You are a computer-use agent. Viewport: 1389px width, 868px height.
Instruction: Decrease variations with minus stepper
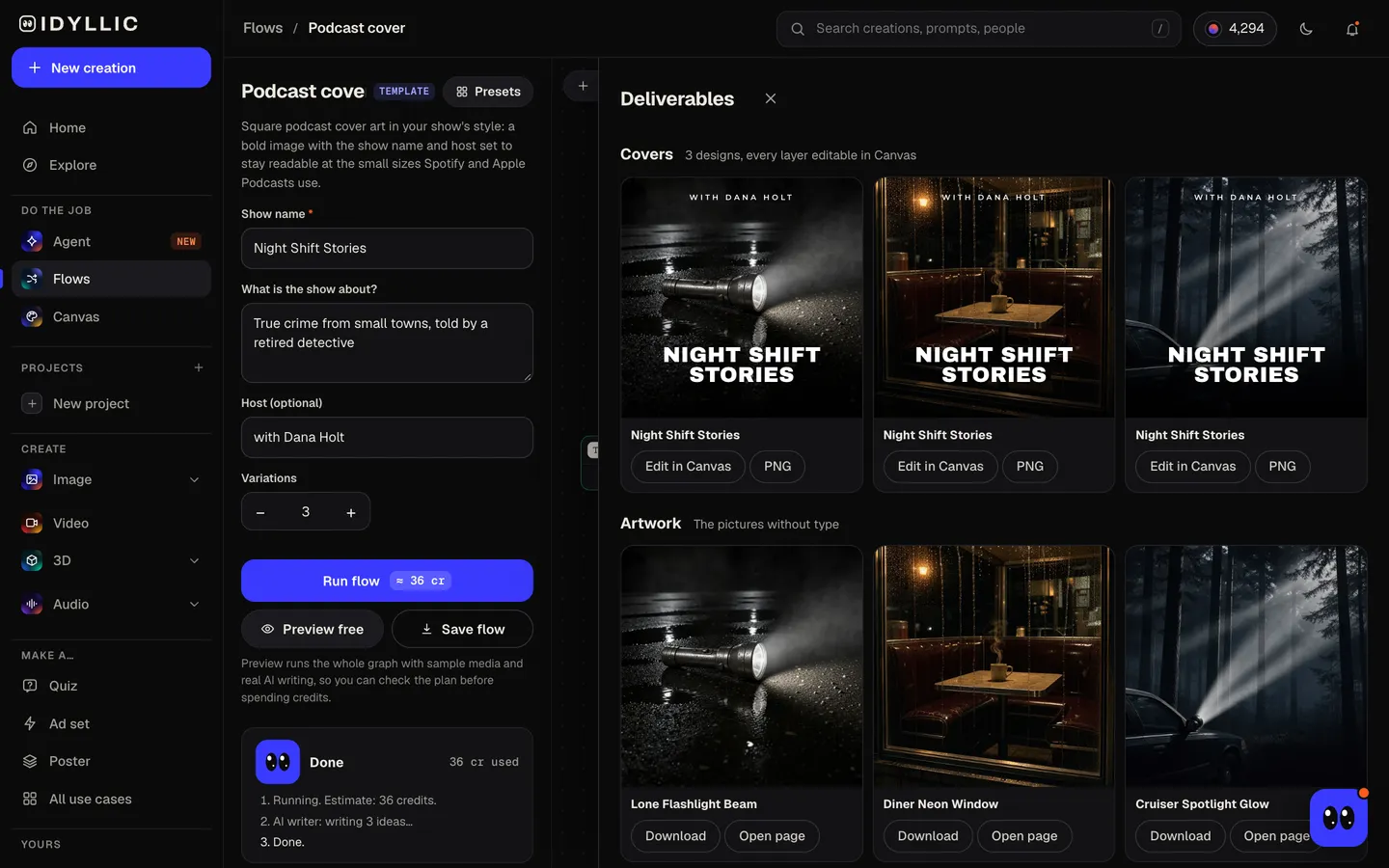pyautogui.click(x=260, y=512)
